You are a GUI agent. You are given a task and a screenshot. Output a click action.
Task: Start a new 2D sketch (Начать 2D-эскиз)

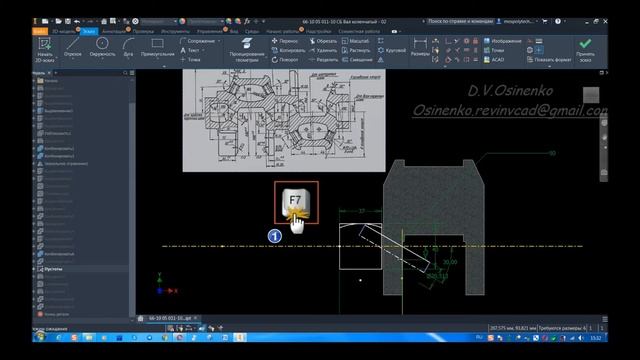pyautogui.click(x=44, y=49)
